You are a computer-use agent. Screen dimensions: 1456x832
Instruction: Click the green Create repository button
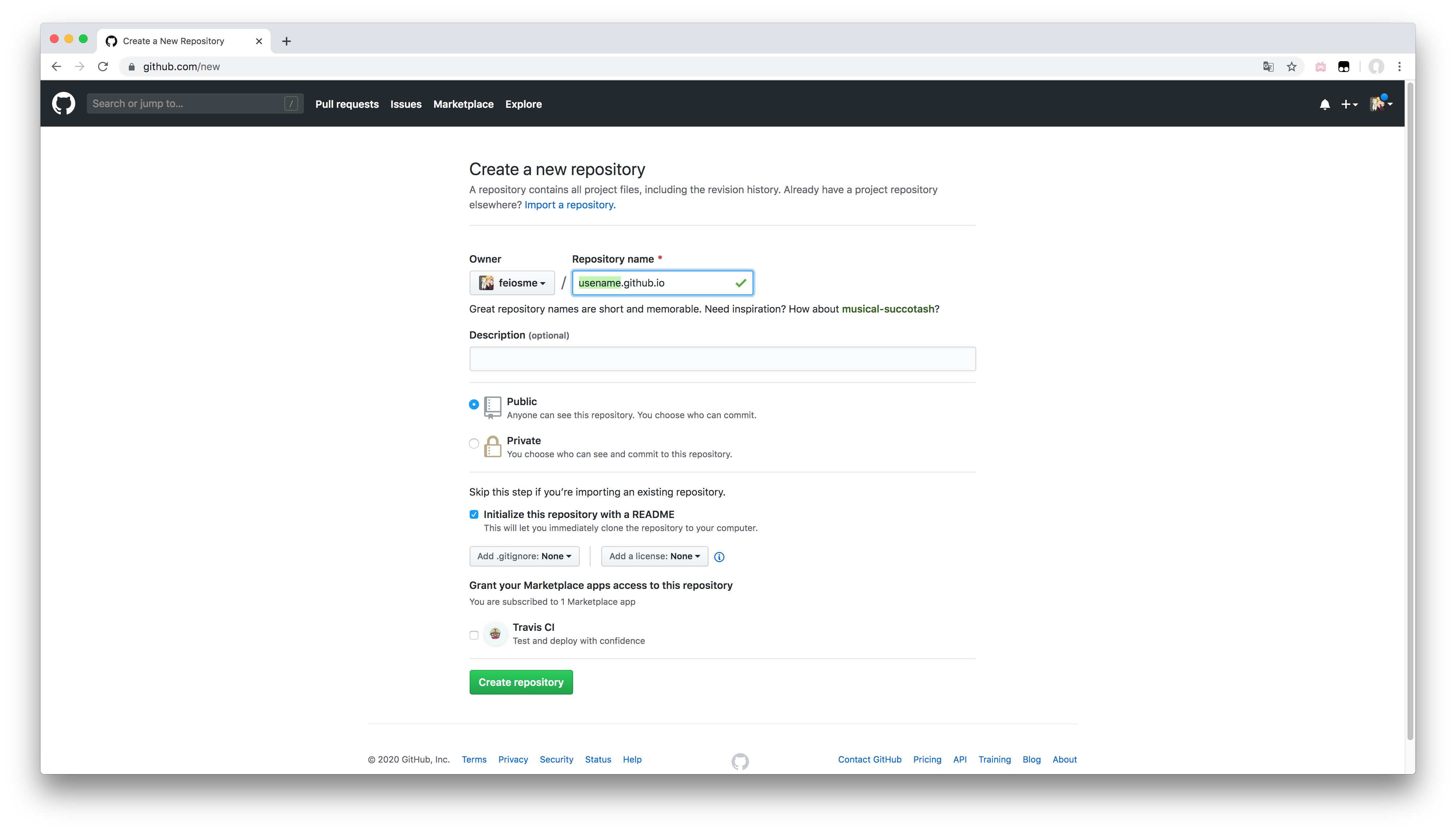coord(521,682)
